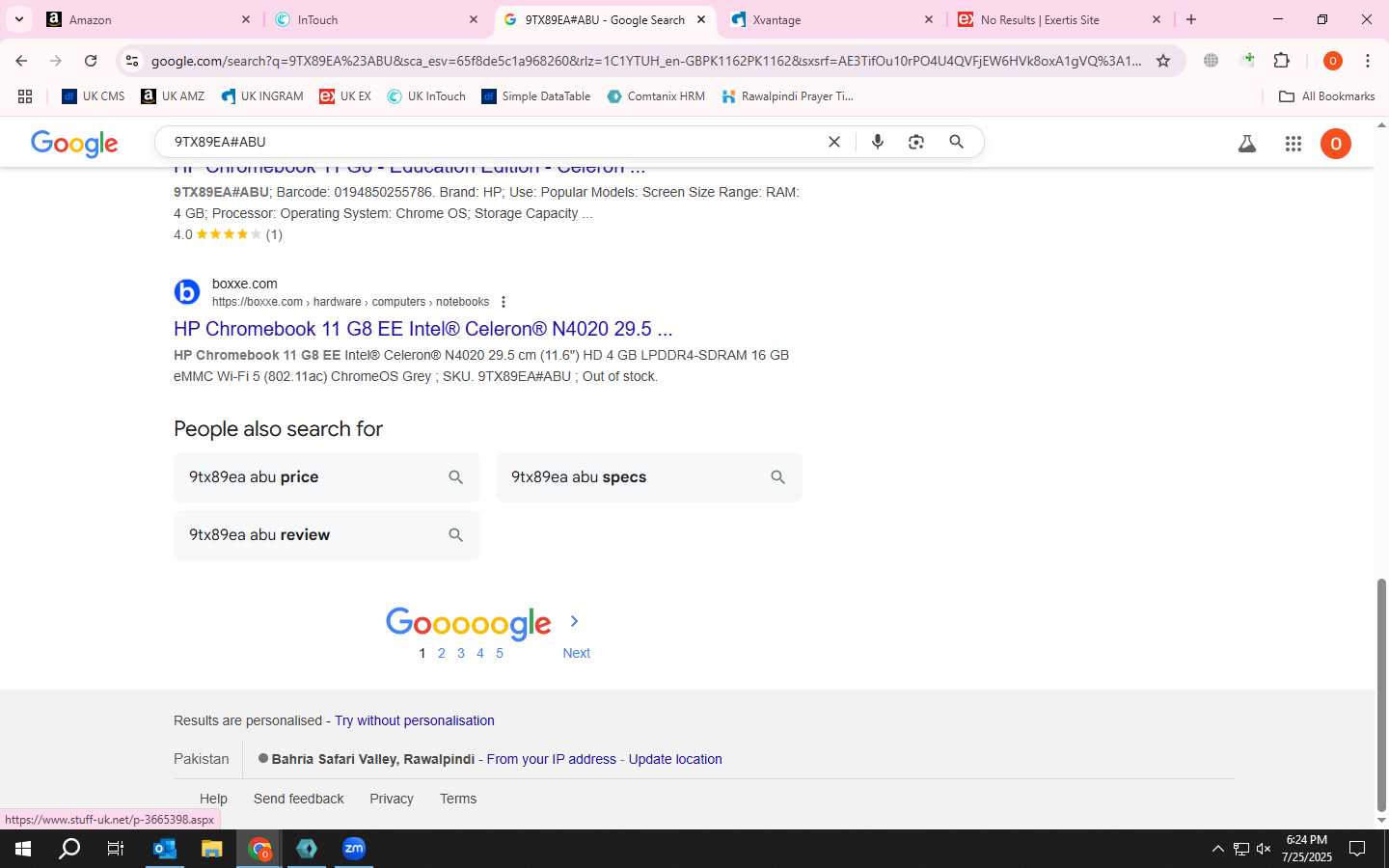Click Next results page link
Image resolution: width=1389 pixels, height=868 pixels.
click(576, 653)
